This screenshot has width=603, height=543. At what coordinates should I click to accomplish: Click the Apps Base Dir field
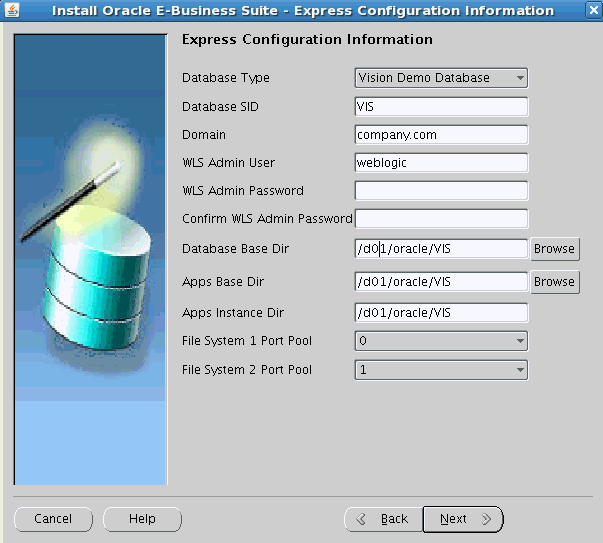pos(441,282)
